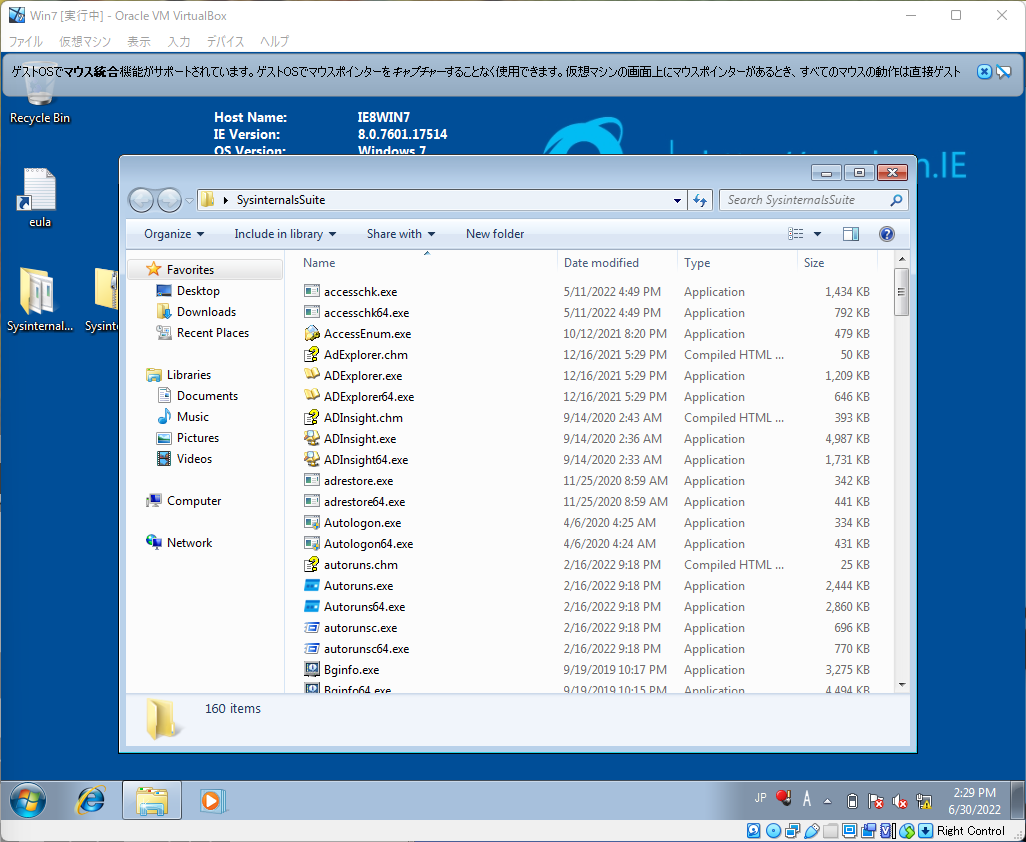Select Videos library in sidebar
1026x842 pixels.
[x=194, y=458]
